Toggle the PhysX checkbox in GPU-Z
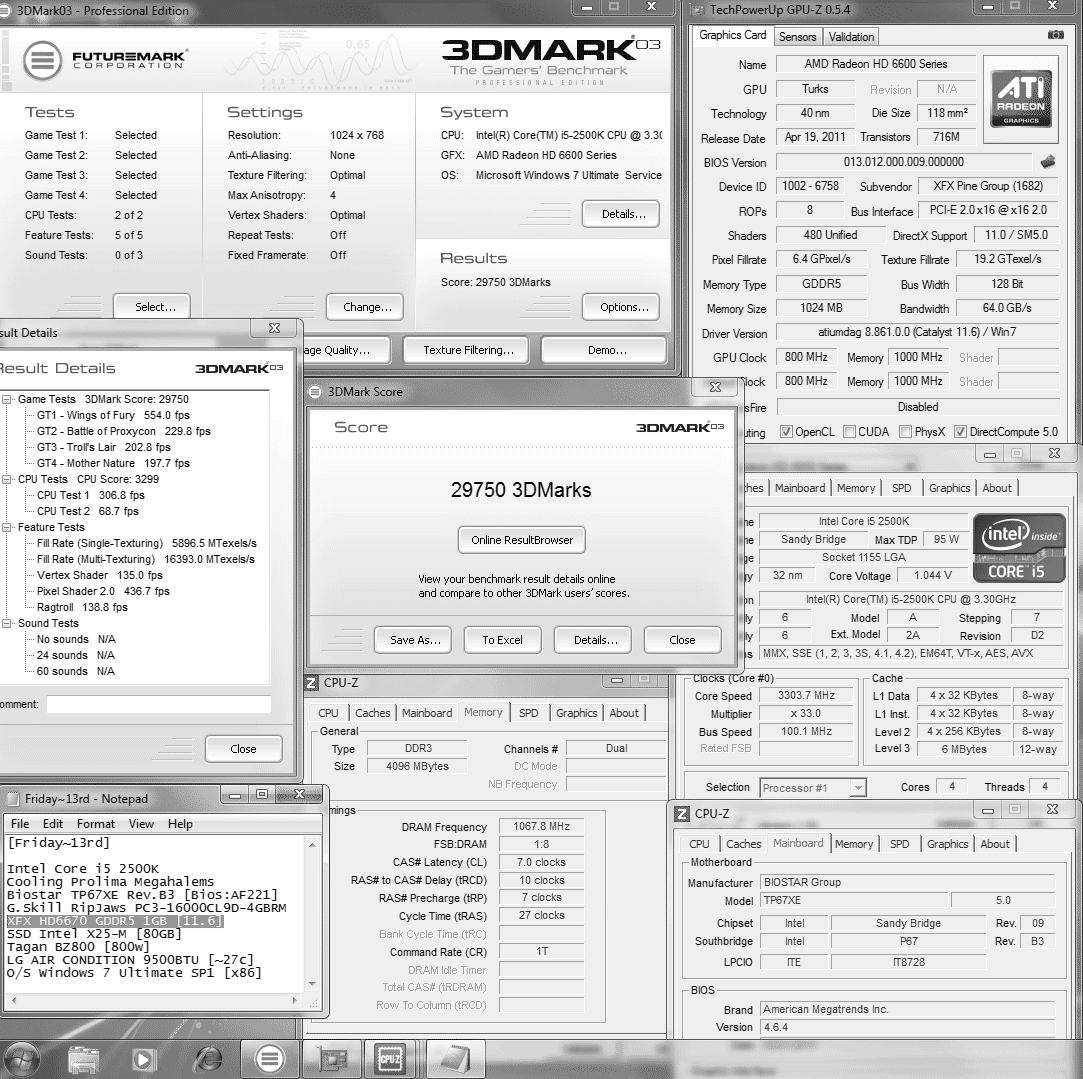1083x1079 pixels. pyautogui.click(x=905, y=432)
